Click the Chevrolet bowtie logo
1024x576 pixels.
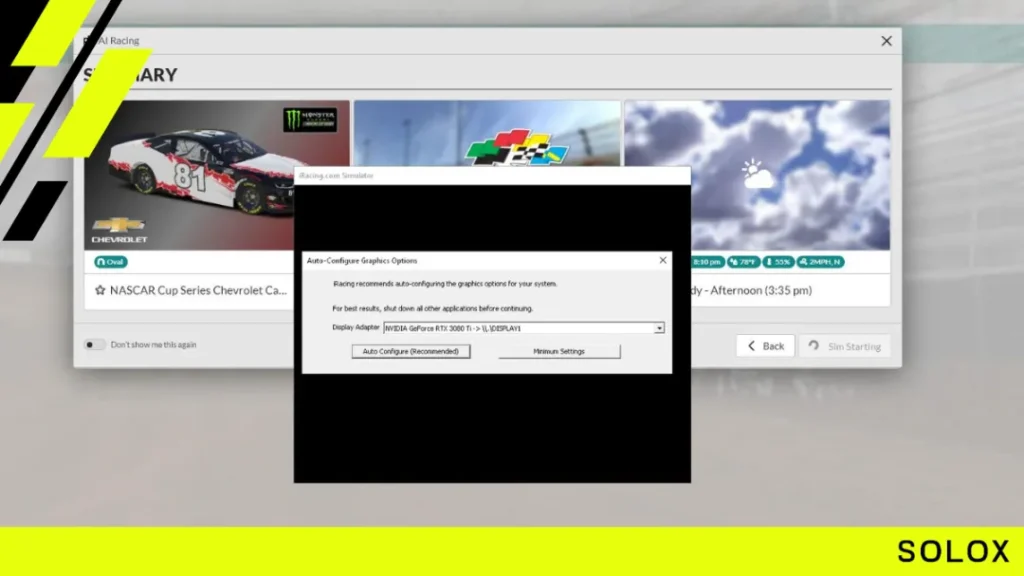click(x=118, y=225)
